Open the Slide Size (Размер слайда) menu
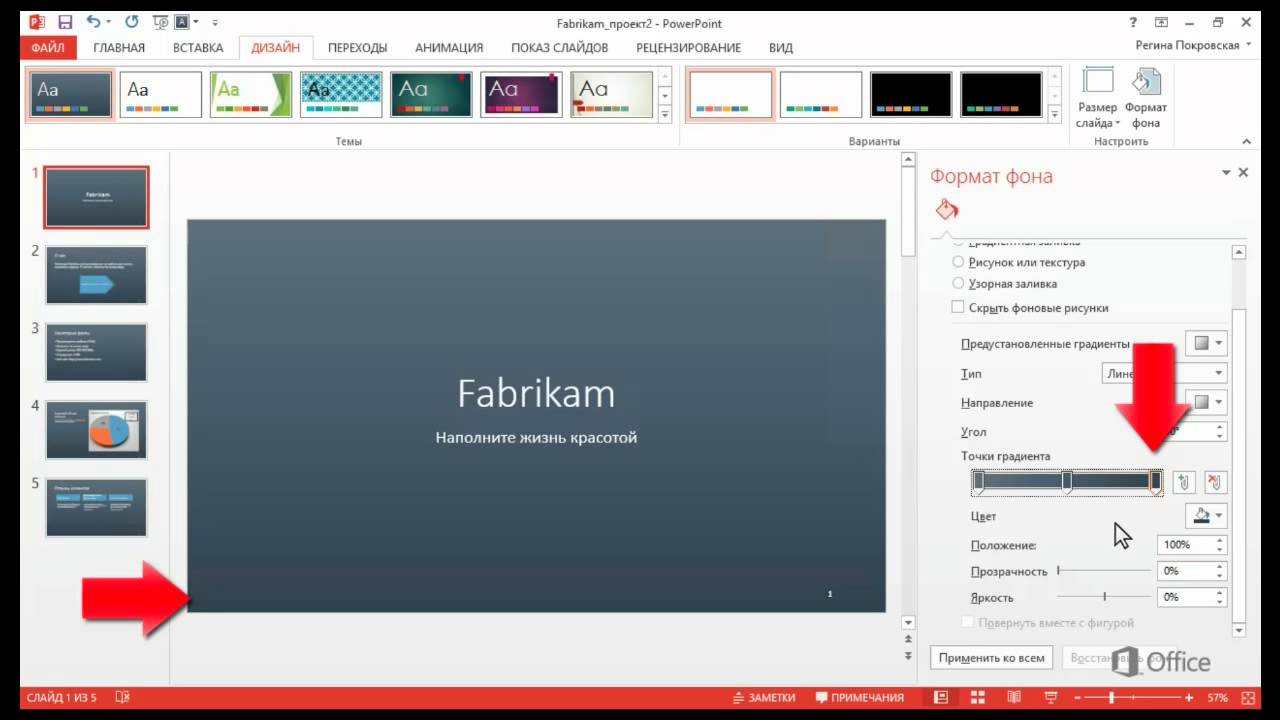The height and width of the screenshot is (720, 1280). [x=1097, y=98]
